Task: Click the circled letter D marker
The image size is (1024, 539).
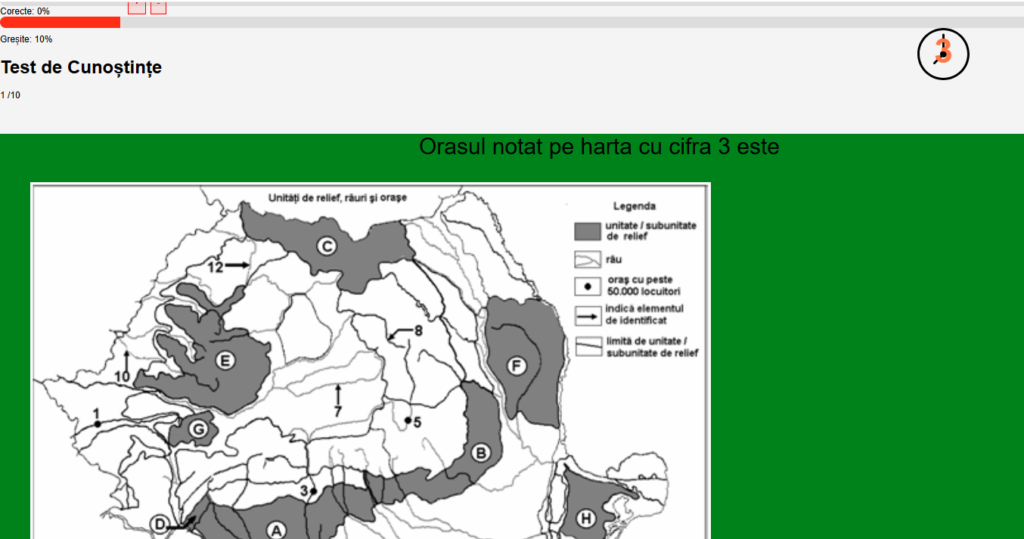Action: tap(160, 524)
